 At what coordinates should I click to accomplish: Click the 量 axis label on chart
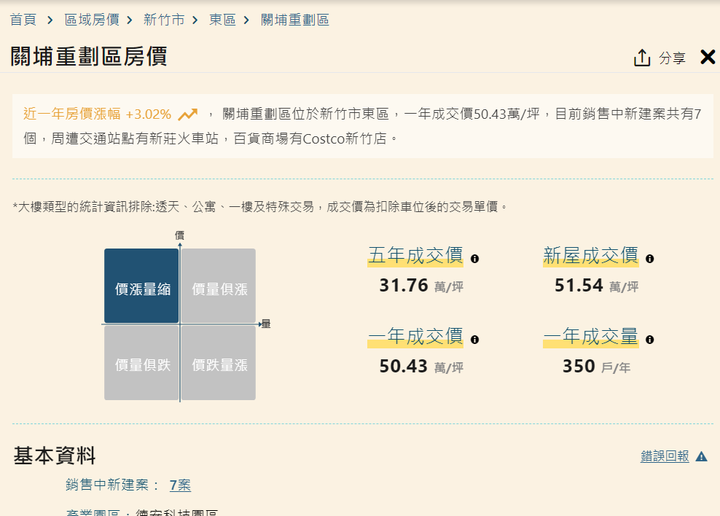pyautogui.click(x=266, y=324)
